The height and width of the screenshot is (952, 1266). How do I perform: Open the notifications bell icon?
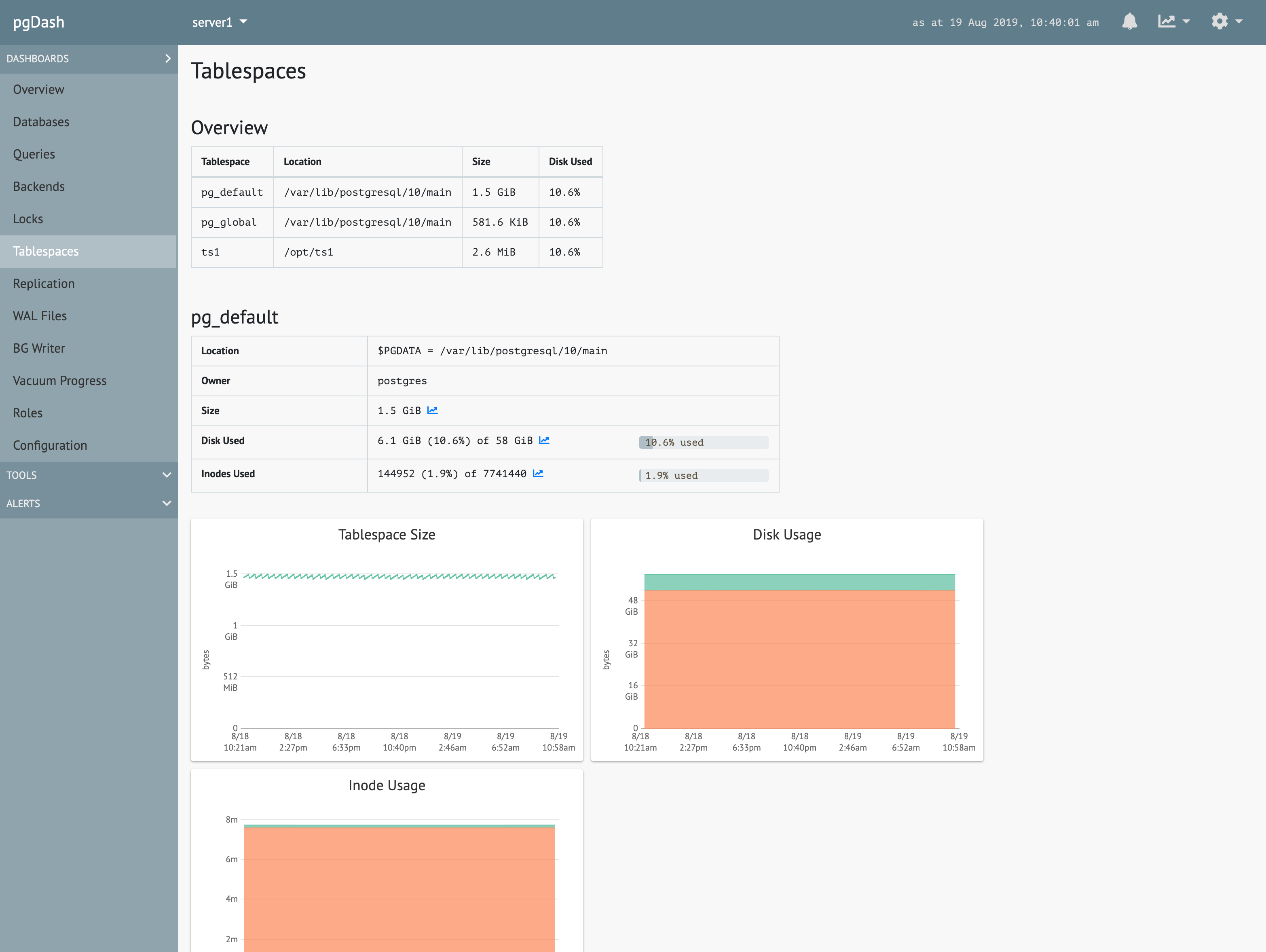point(1130,22)
